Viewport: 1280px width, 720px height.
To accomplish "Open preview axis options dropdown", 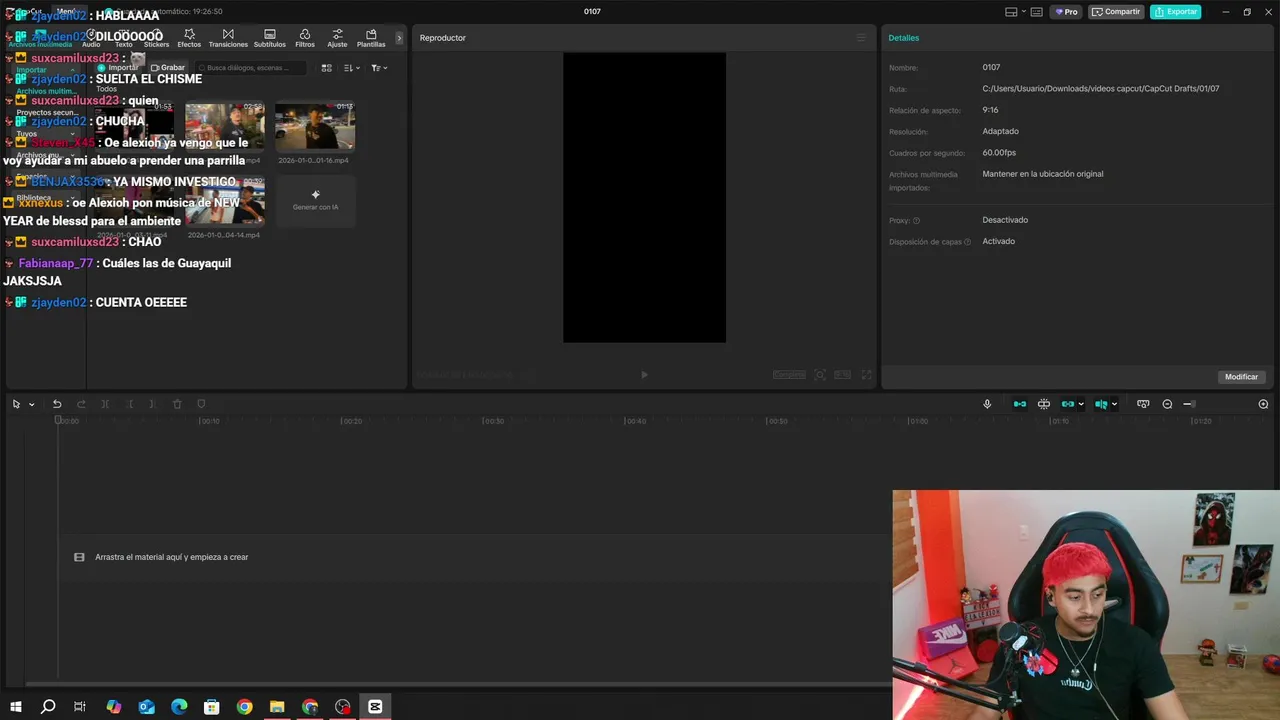I will tap(1114, 404).
